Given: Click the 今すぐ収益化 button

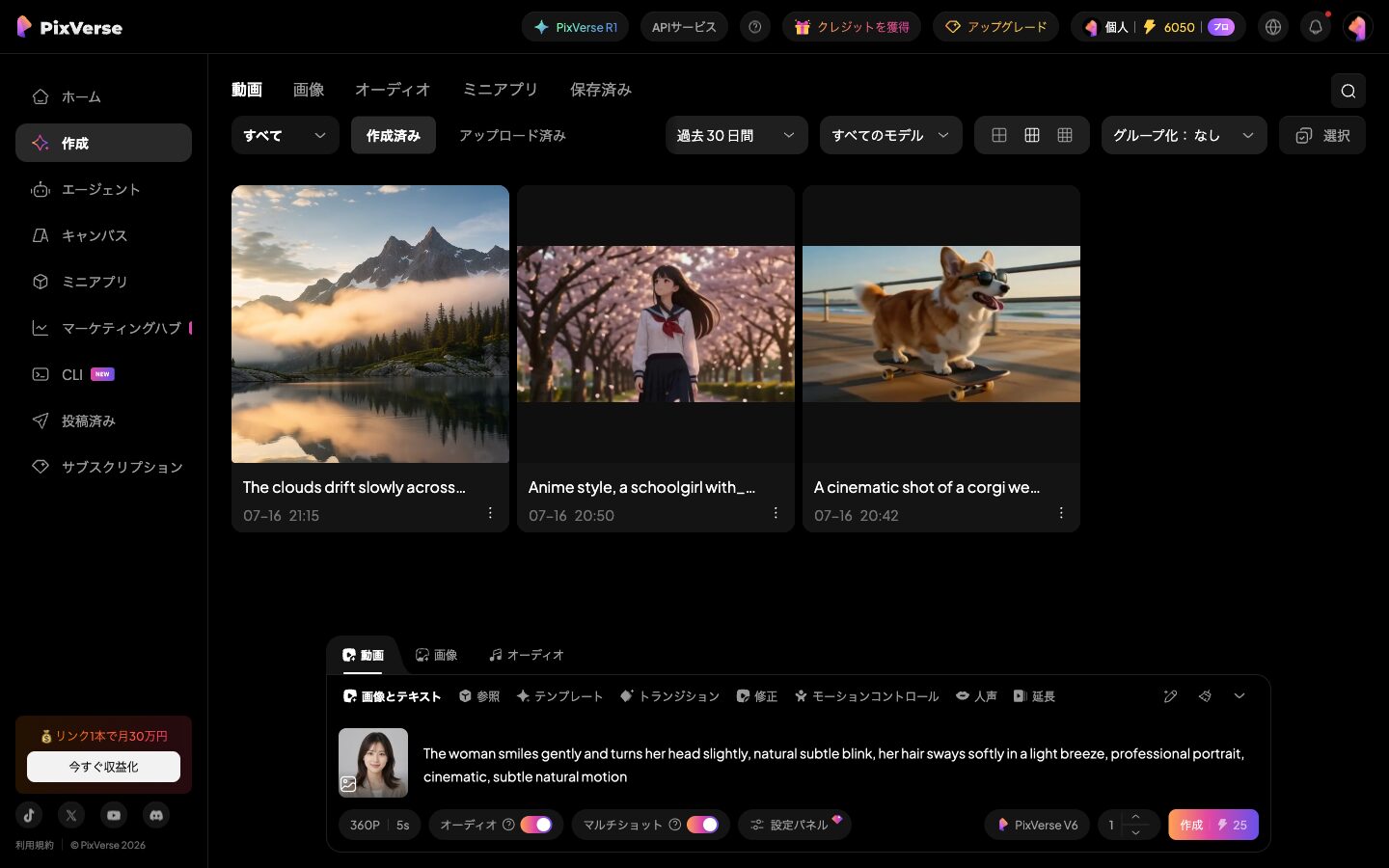Looking at the screenshot, I should pos(103,767).
